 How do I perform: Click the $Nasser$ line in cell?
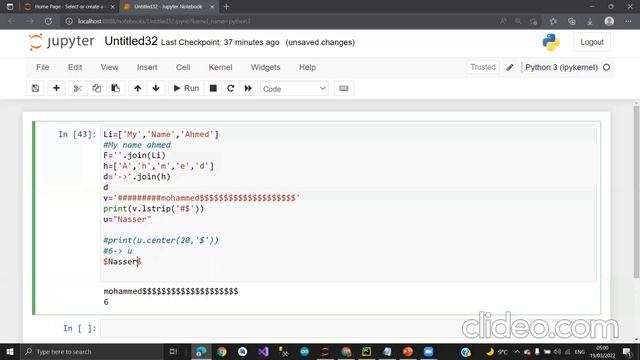[x=122, y=262]
